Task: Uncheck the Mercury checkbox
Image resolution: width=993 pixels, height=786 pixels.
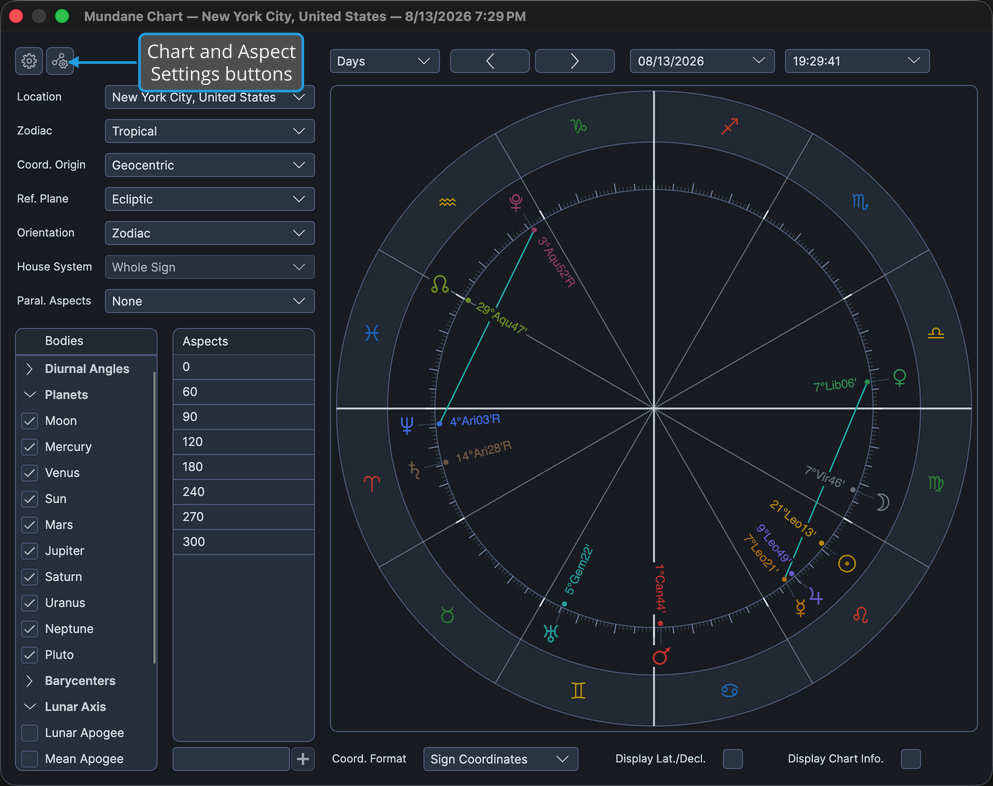Action: coord(30,447)
